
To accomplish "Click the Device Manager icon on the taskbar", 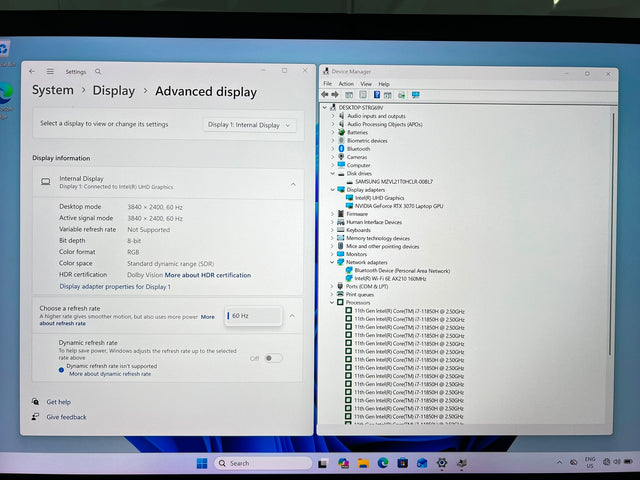I will [462, 463].
